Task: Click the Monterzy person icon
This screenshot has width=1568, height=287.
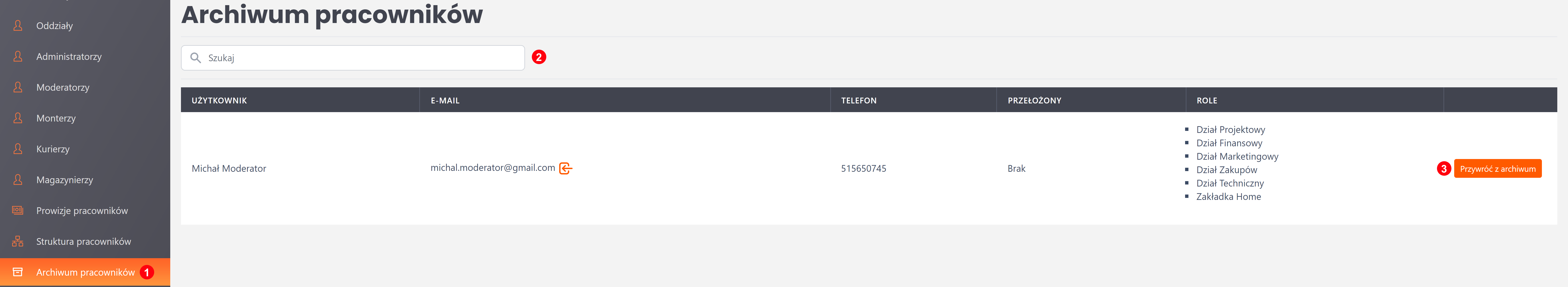Action: tap(18, 118)
